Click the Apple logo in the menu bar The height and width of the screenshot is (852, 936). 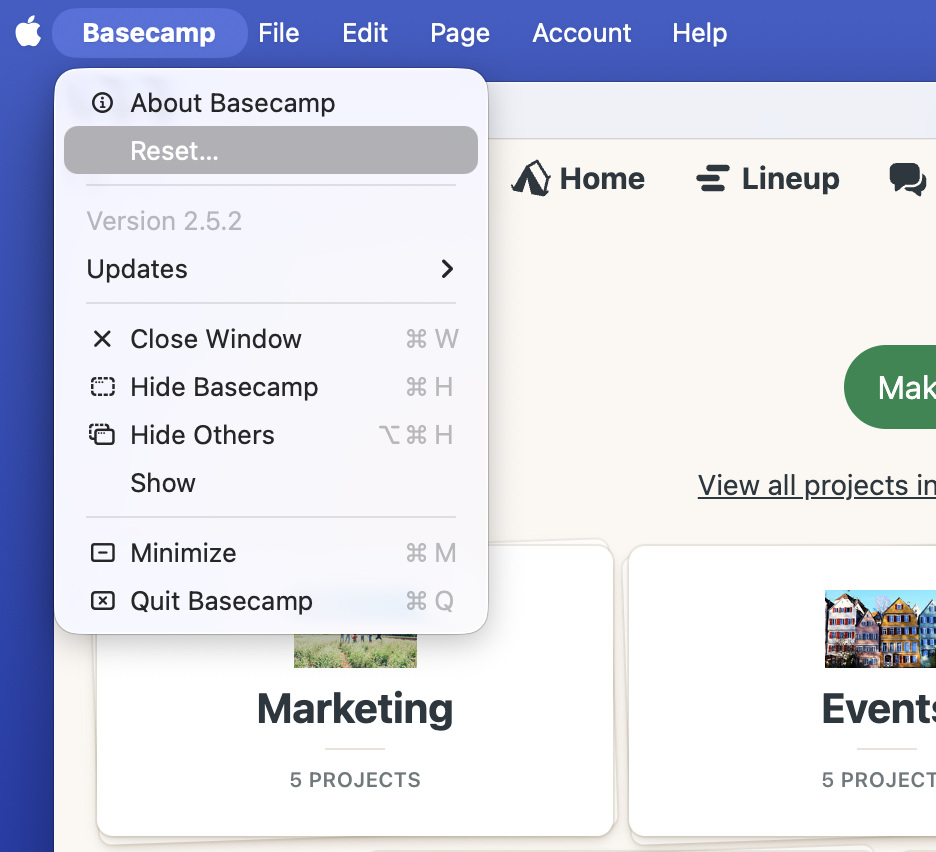[x=27, y=32]
